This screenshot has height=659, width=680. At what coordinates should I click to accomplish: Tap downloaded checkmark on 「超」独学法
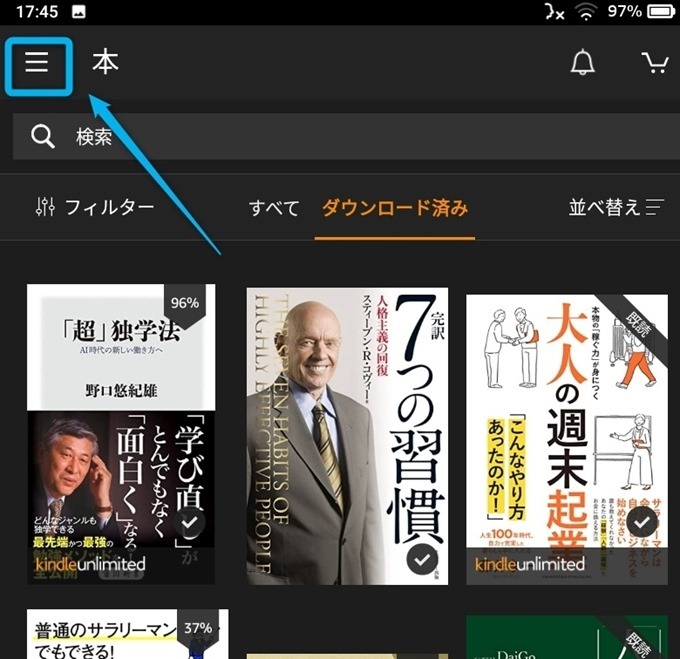[x=189, y=523]
